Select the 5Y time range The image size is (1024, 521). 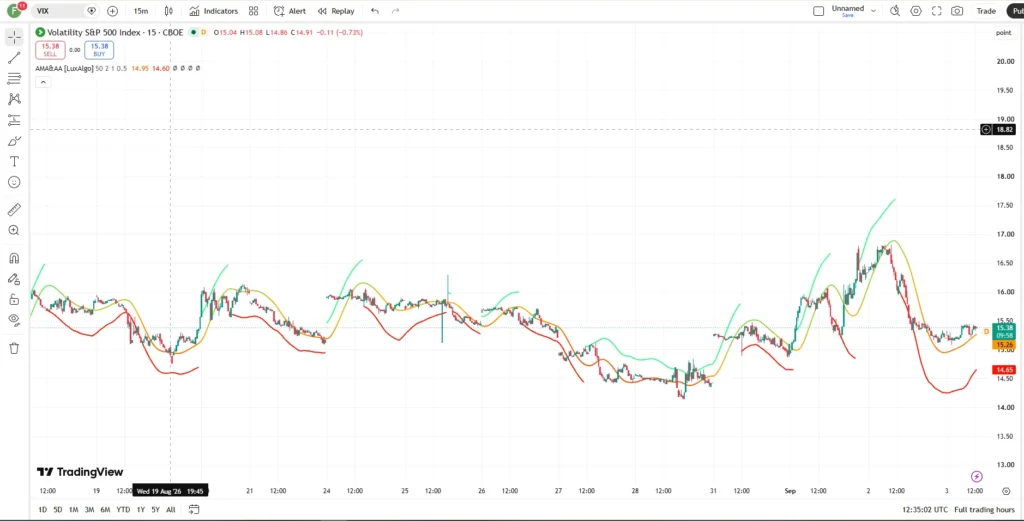pyautogui.click(x=155, y=509)
